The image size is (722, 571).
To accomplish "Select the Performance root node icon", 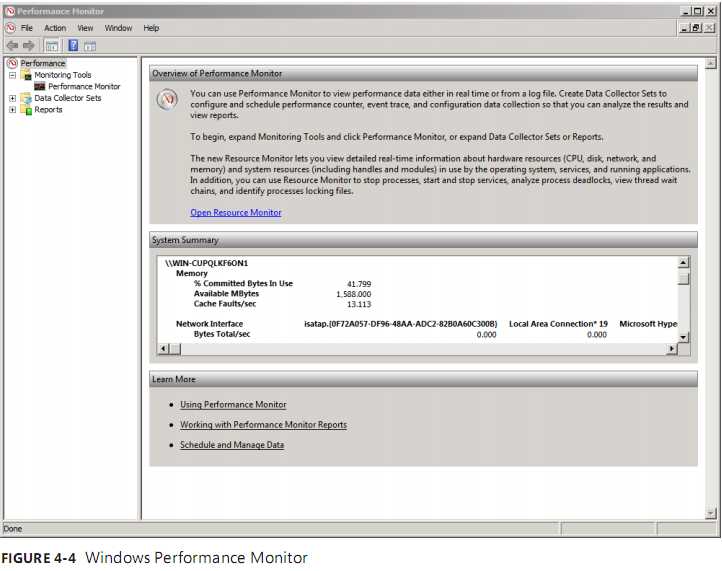I will coord(12,63).
